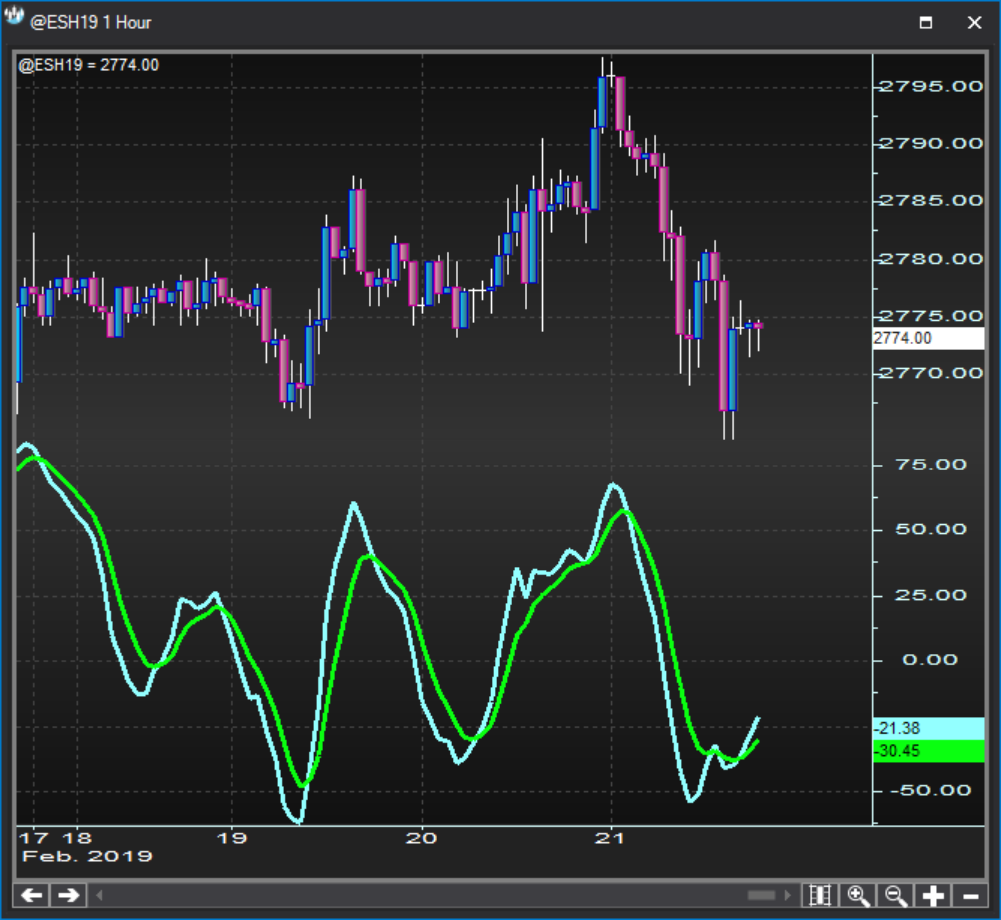This screenshot has height=920, width=1001.
Task: Click the 2775.00 price axis label
Action: pos(931,316)
